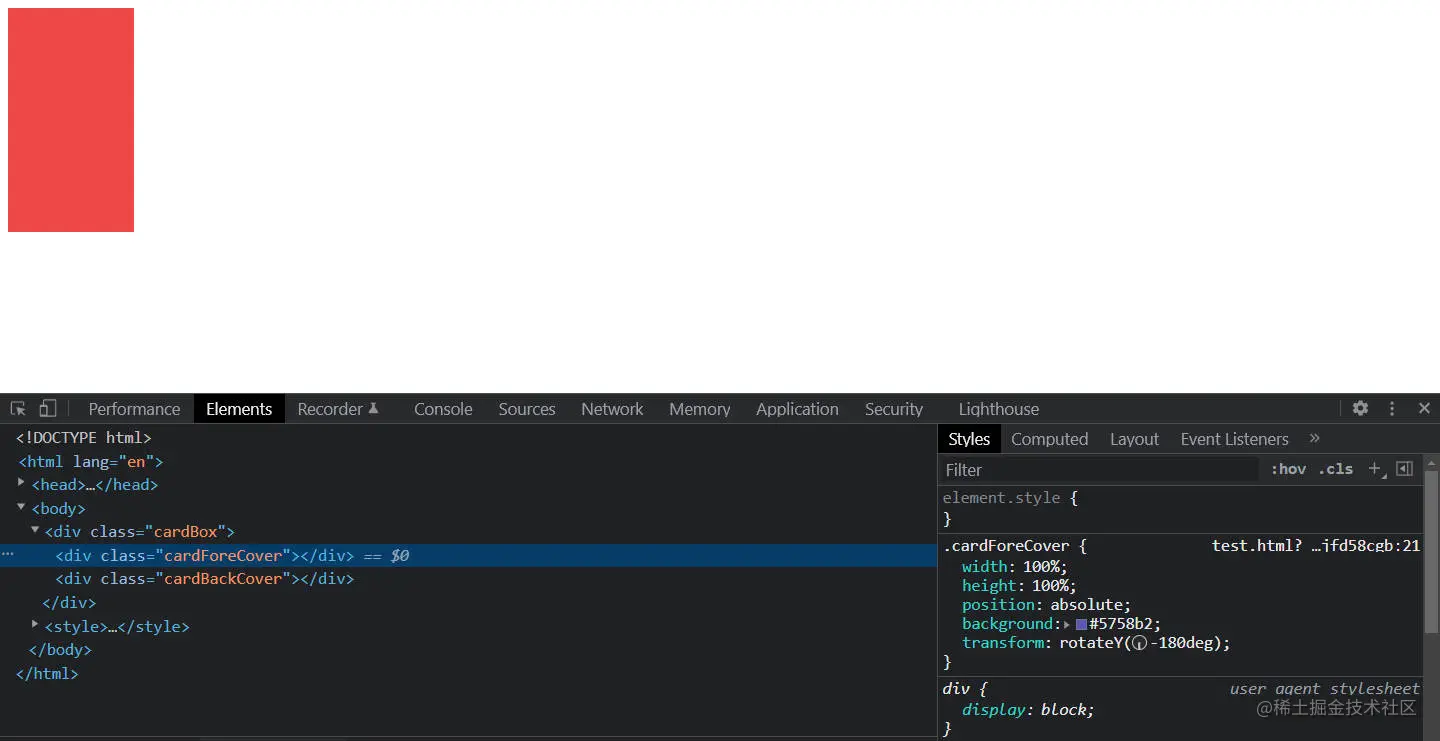Image resolution: width=1440 pixels, height=741 pixels.
Task: Switch to the Sources tab
Action: pyautogui.click(x=527, y=409)
